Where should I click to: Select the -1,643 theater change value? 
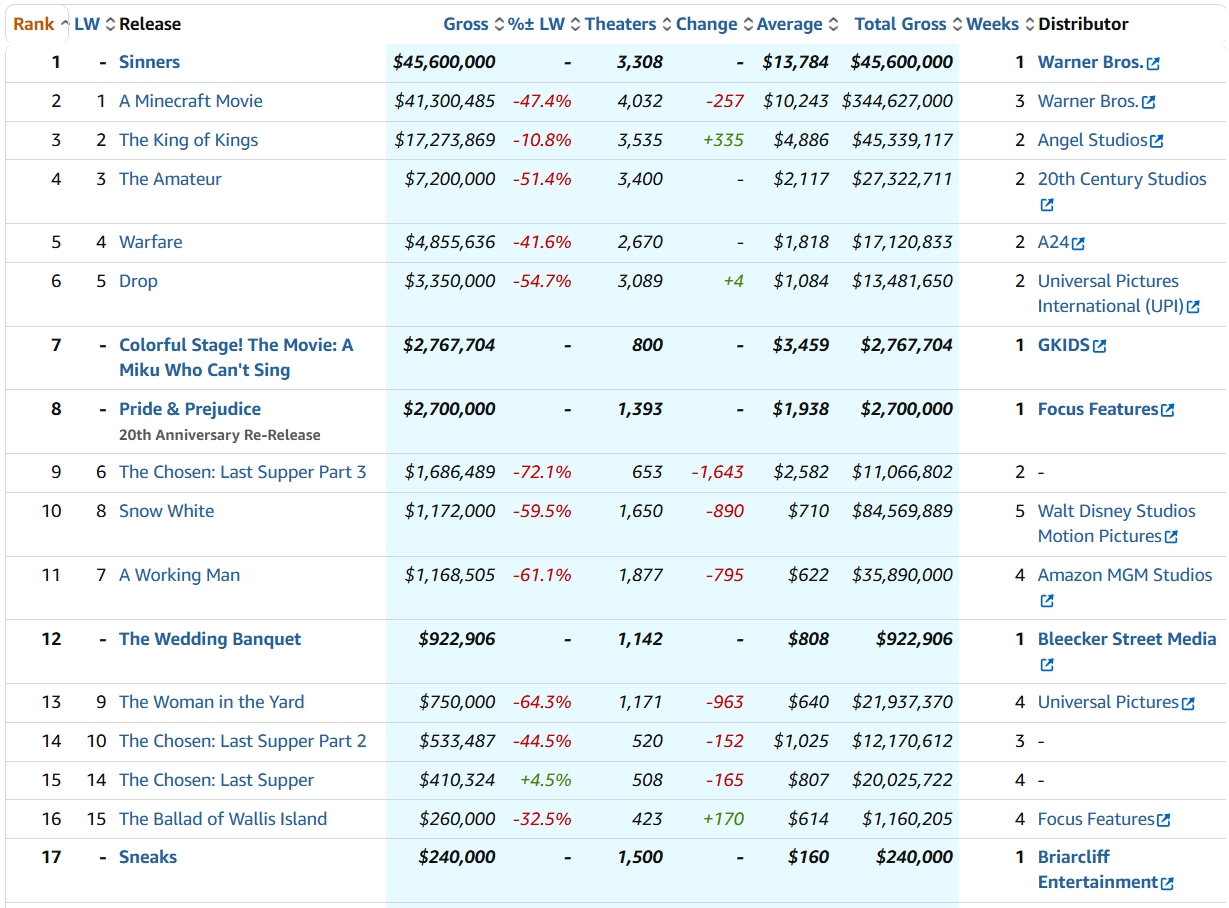718,472
